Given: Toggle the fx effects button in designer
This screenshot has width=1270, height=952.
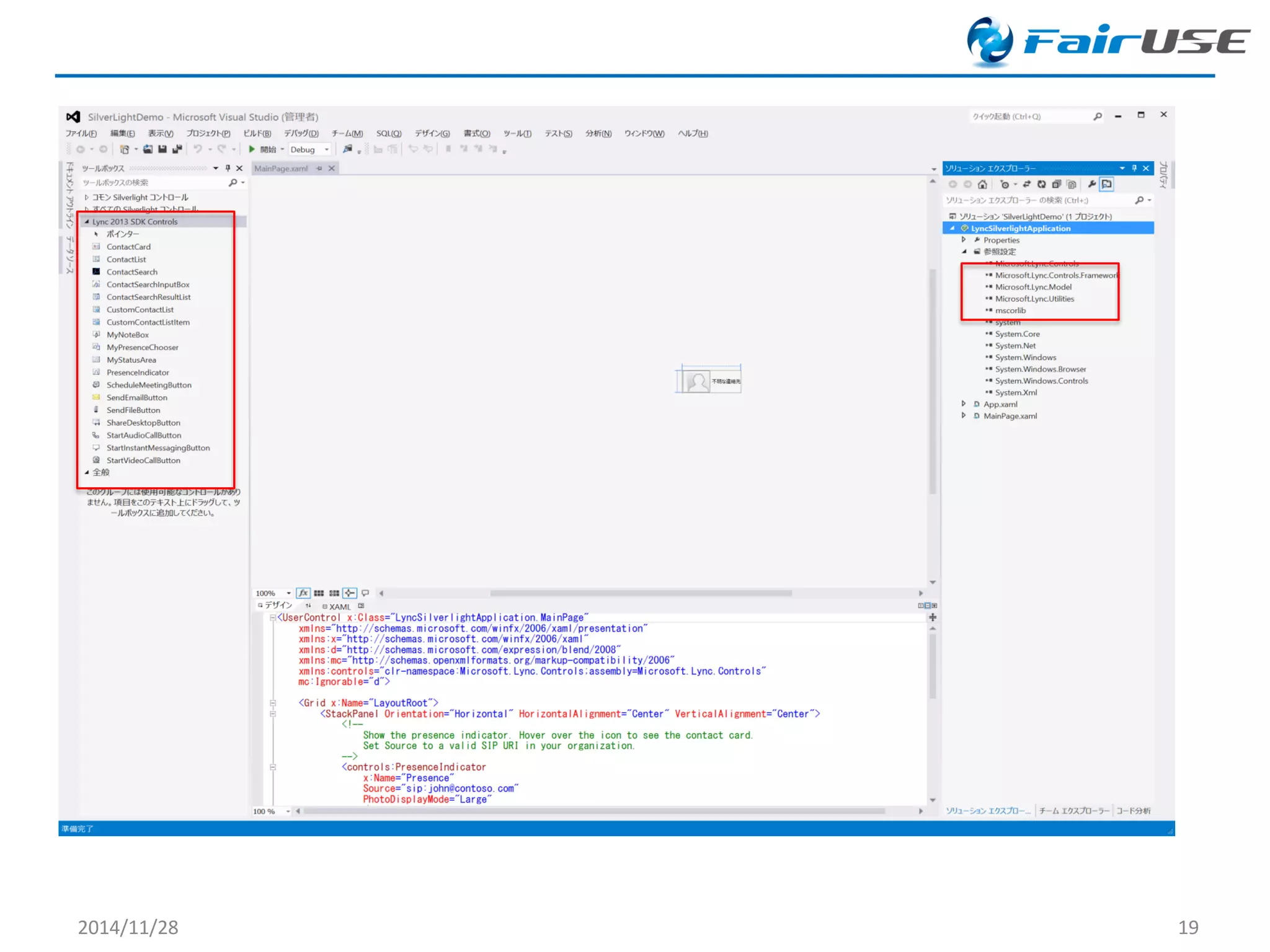Looking at the screenshot, I should (303, 593).
